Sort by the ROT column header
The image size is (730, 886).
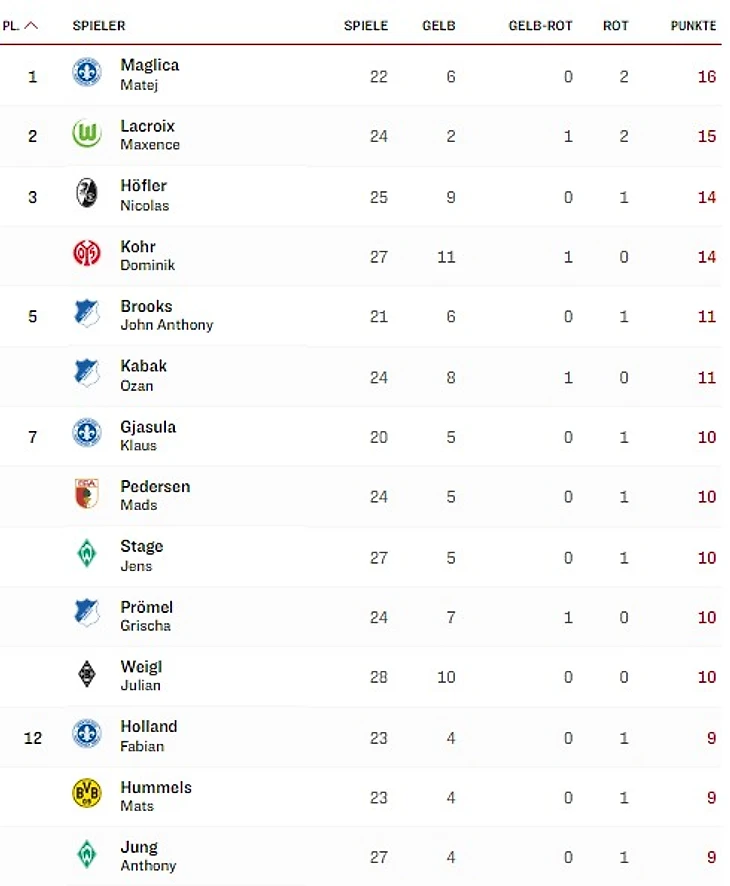[615, 26]
